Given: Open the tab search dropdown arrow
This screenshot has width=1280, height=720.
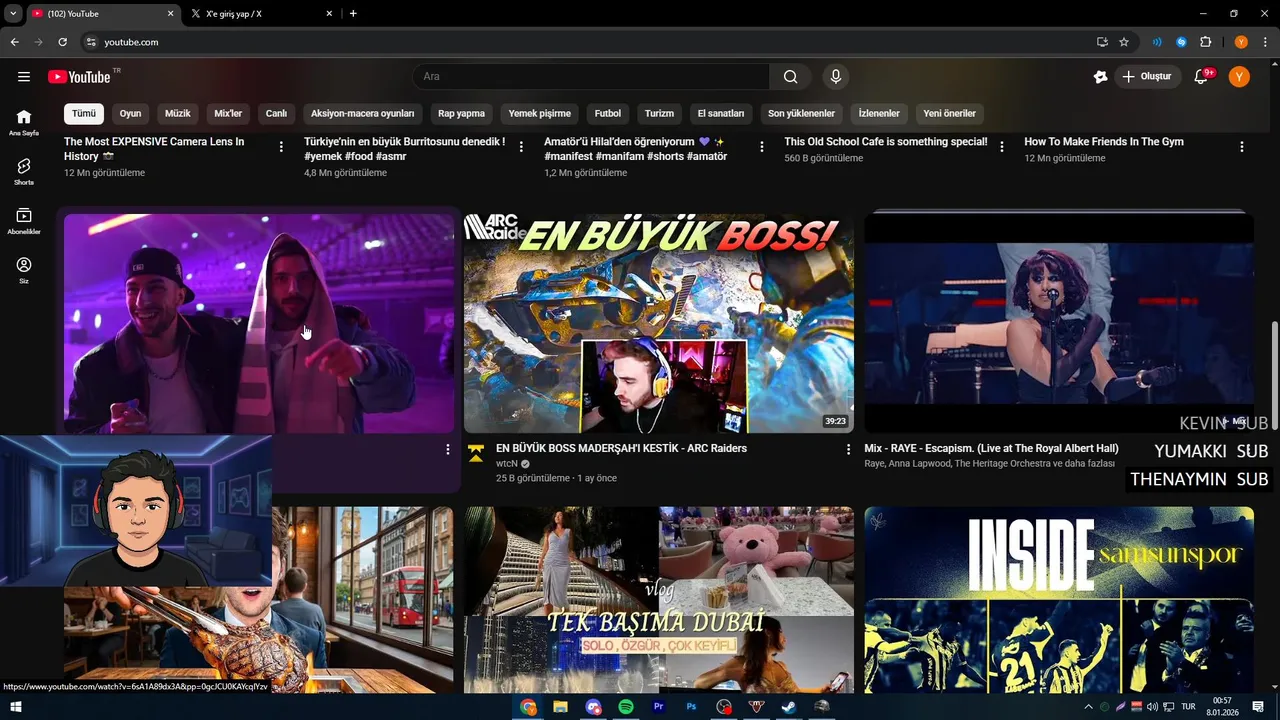Looking at the screenshot, I should 13,14.
